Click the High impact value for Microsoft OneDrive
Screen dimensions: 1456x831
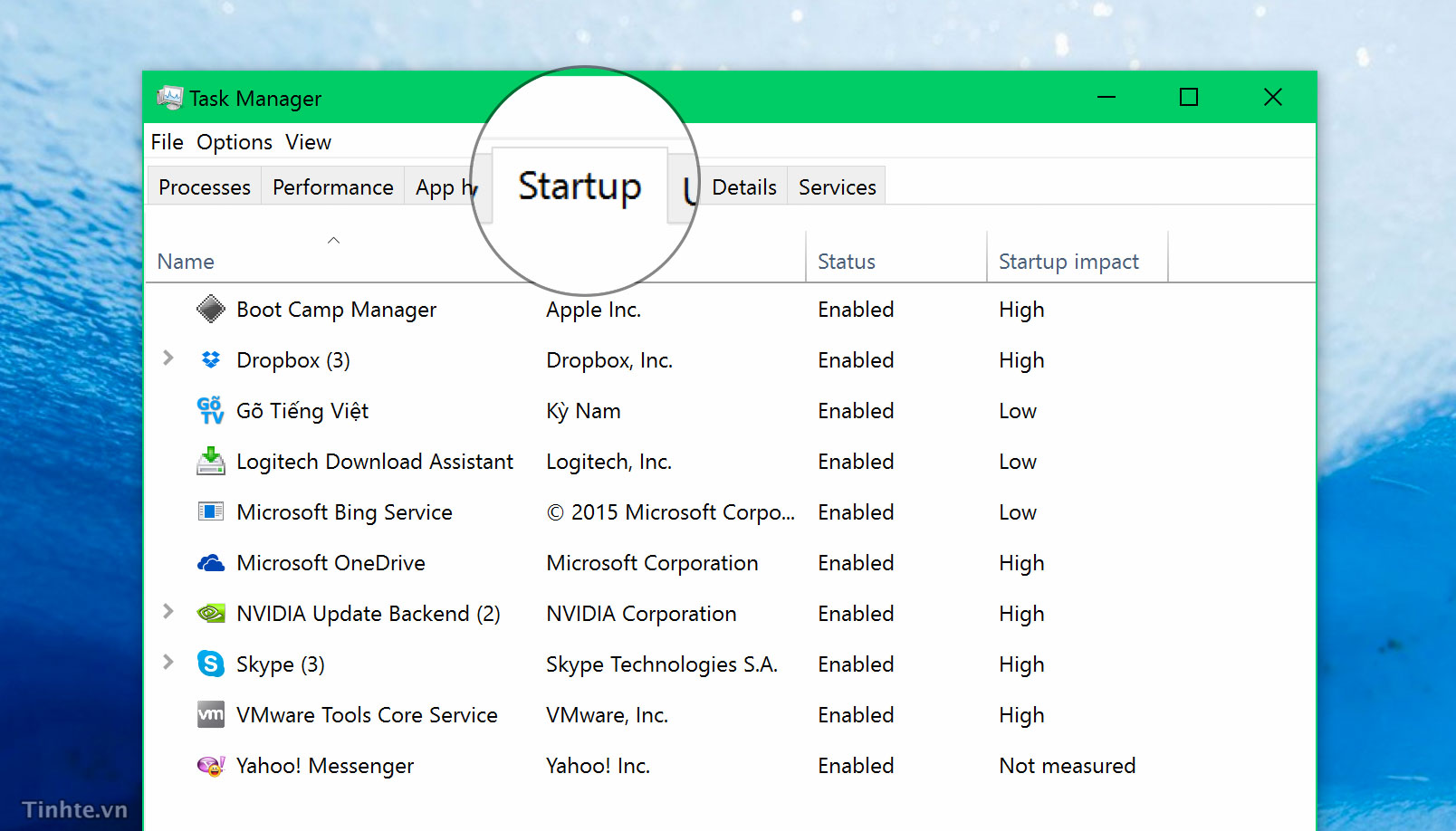[1021, 563]
